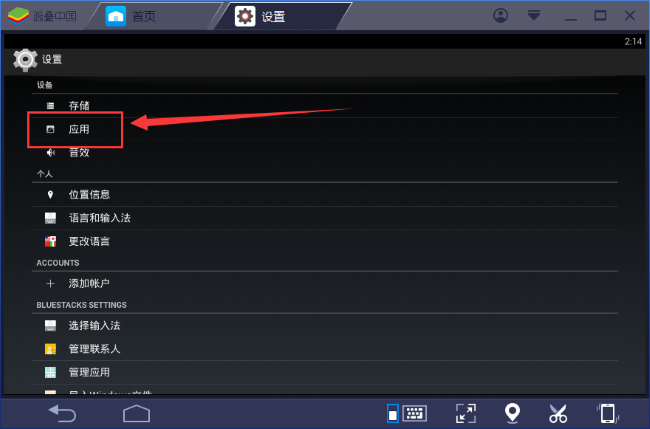The image size is (650, 429).
Task: Open 位置信息 location settings
Action: pos(325,194)
